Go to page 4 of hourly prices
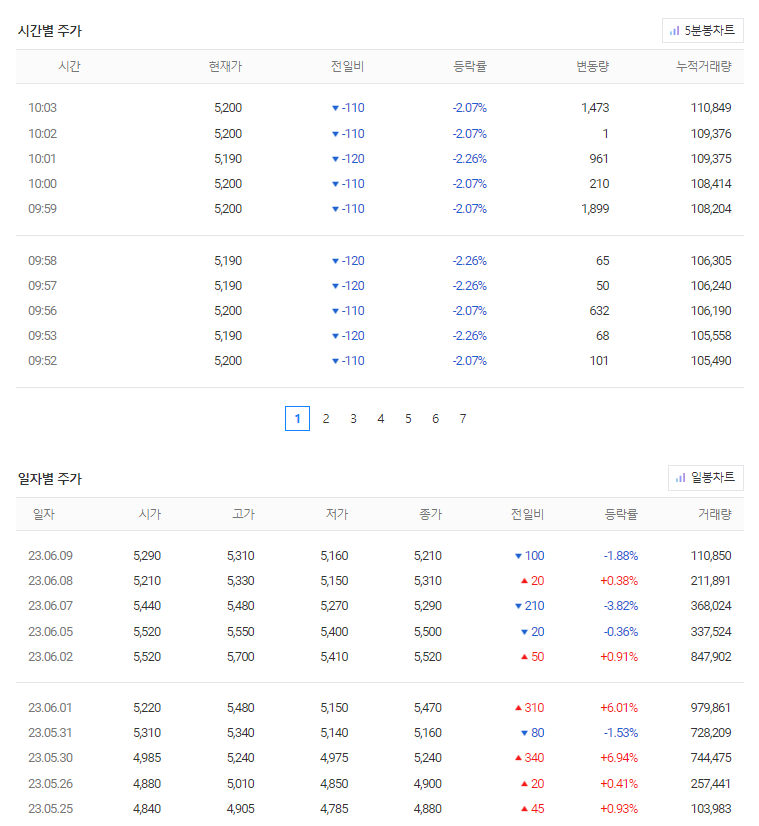Viewport: 759px width, 826px height. coord(381,419)
